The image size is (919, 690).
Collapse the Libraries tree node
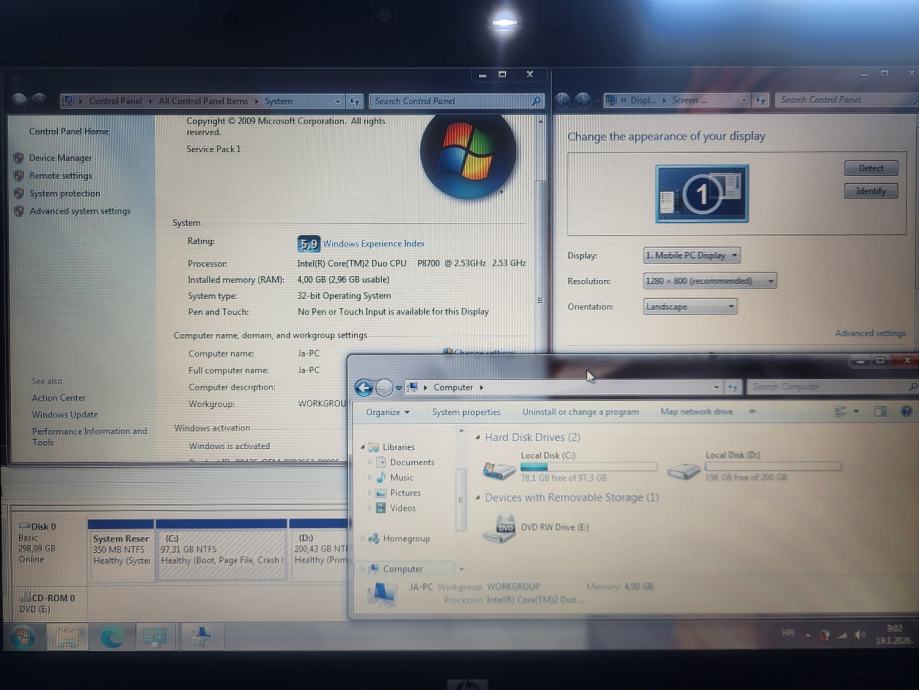[362, 447]
